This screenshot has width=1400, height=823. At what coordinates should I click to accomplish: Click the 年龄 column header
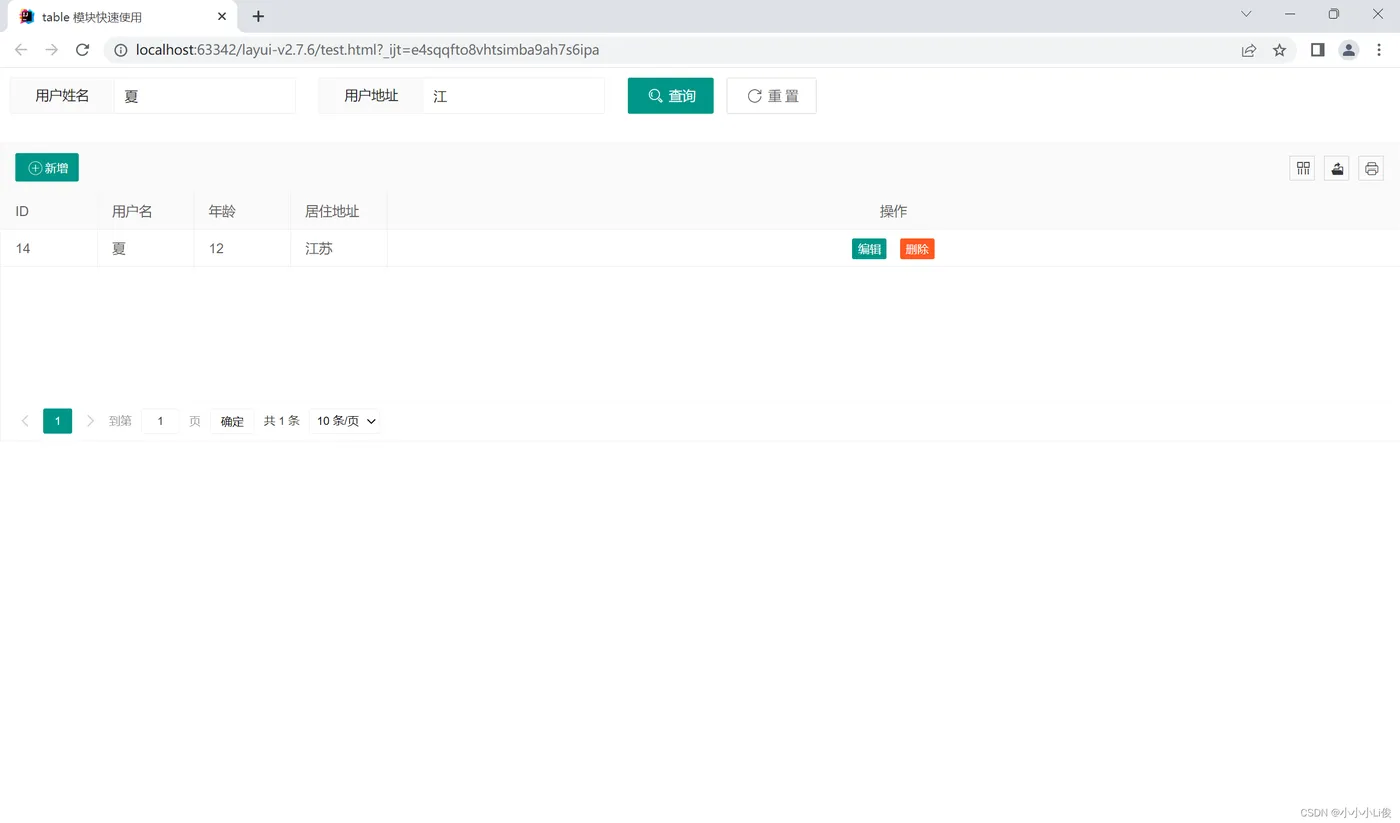[242, 211]
